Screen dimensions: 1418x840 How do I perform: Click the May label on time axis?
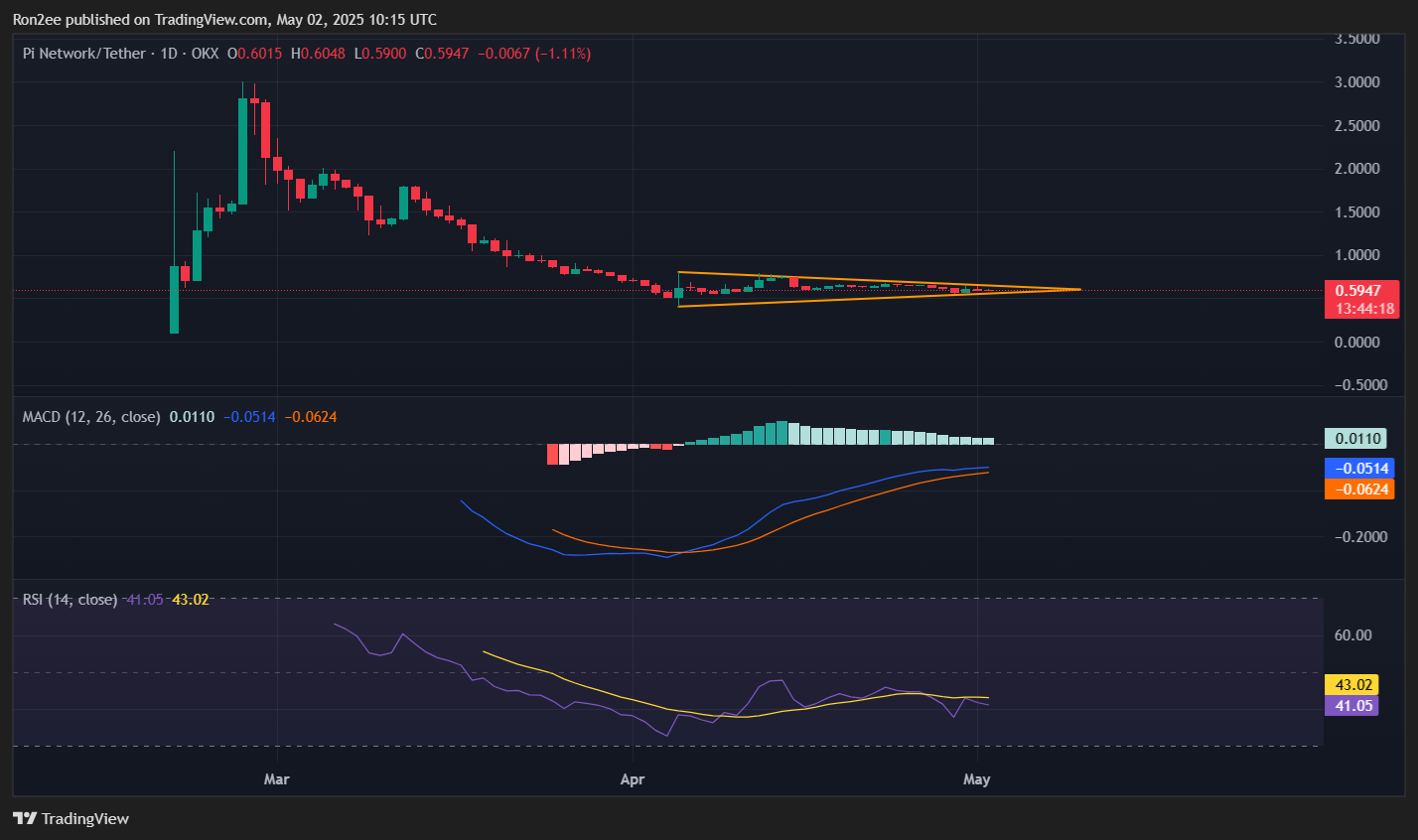click(977, 779)
